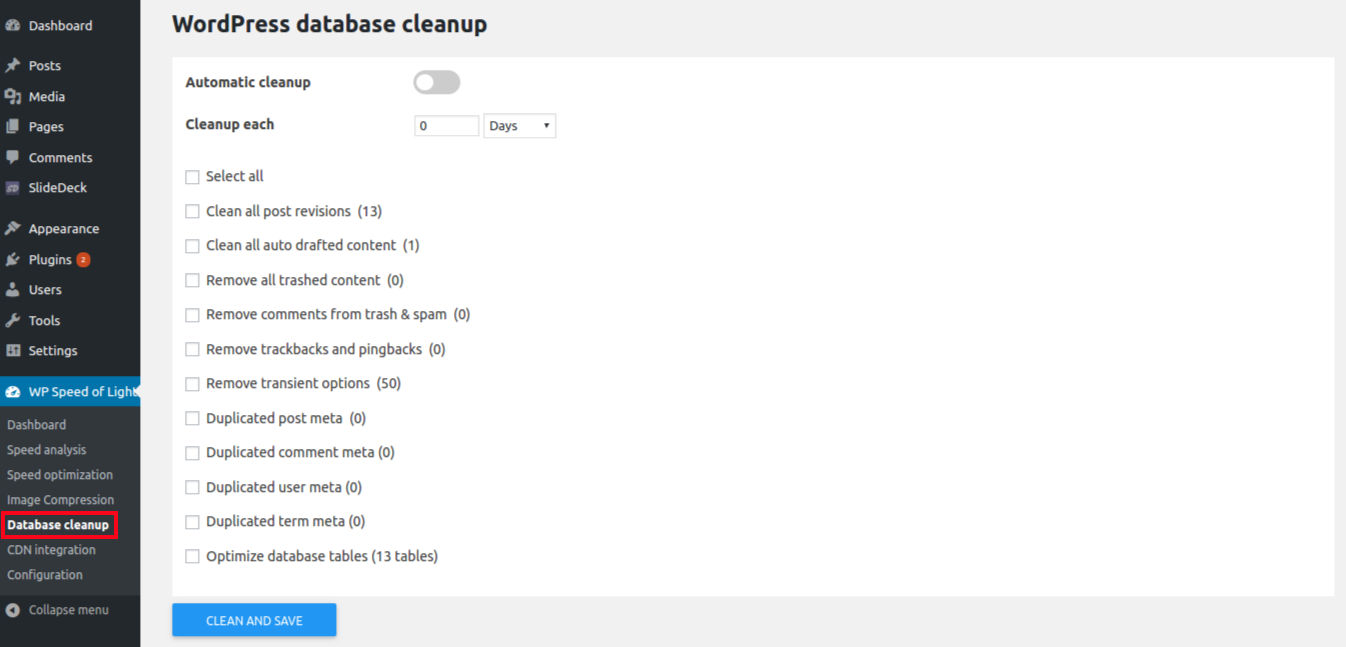Click the Dashboard gauge icon in sidebar

point(13,26)
